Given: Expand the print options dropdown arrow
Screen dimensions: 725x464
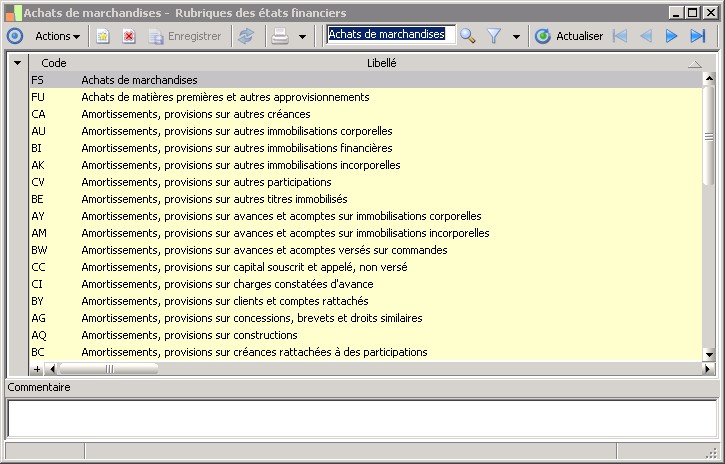Looking at the screenshot, I should coord(302,37).
